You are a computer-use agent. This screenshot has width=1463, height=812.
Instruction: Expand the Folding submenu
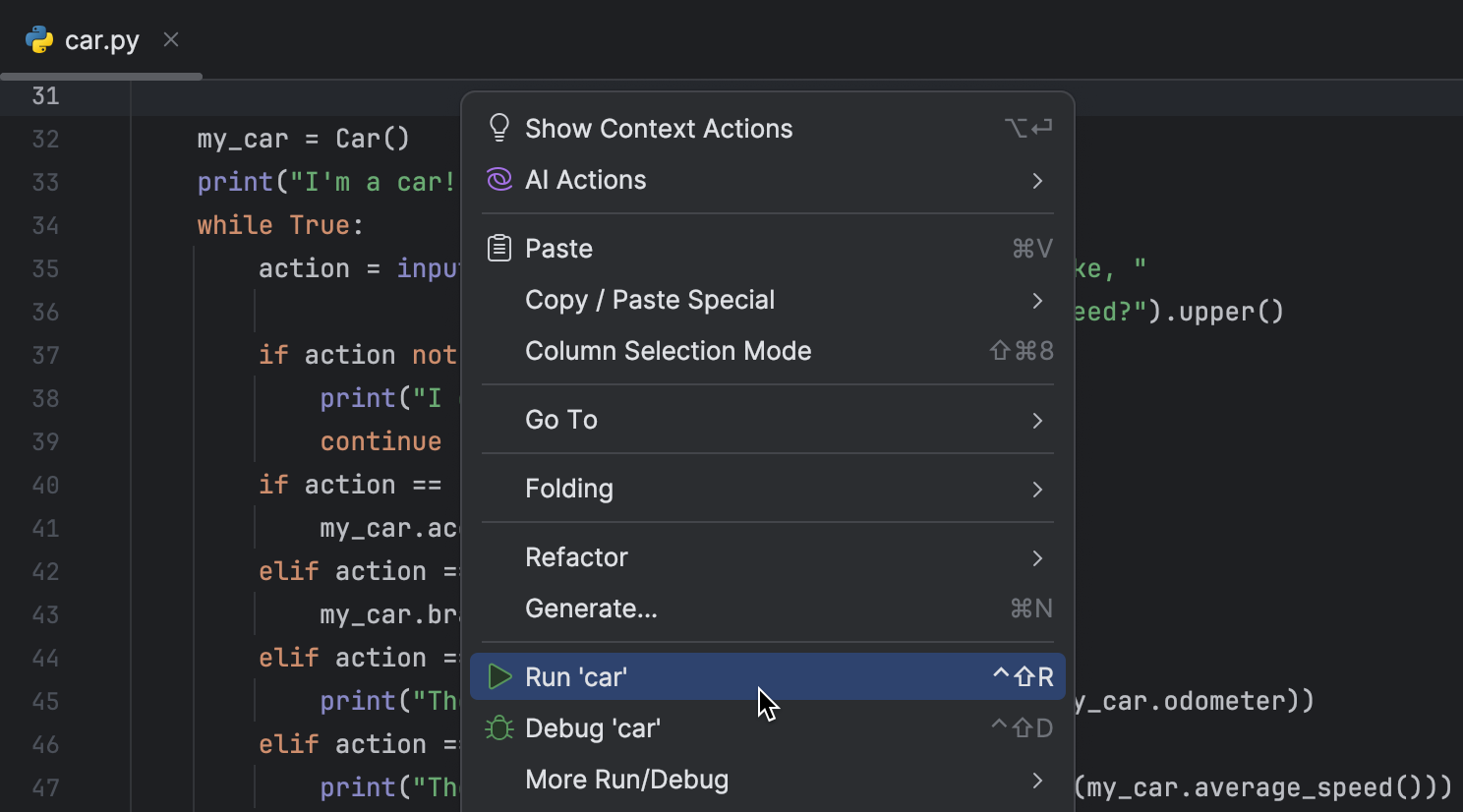(1037, 489)
